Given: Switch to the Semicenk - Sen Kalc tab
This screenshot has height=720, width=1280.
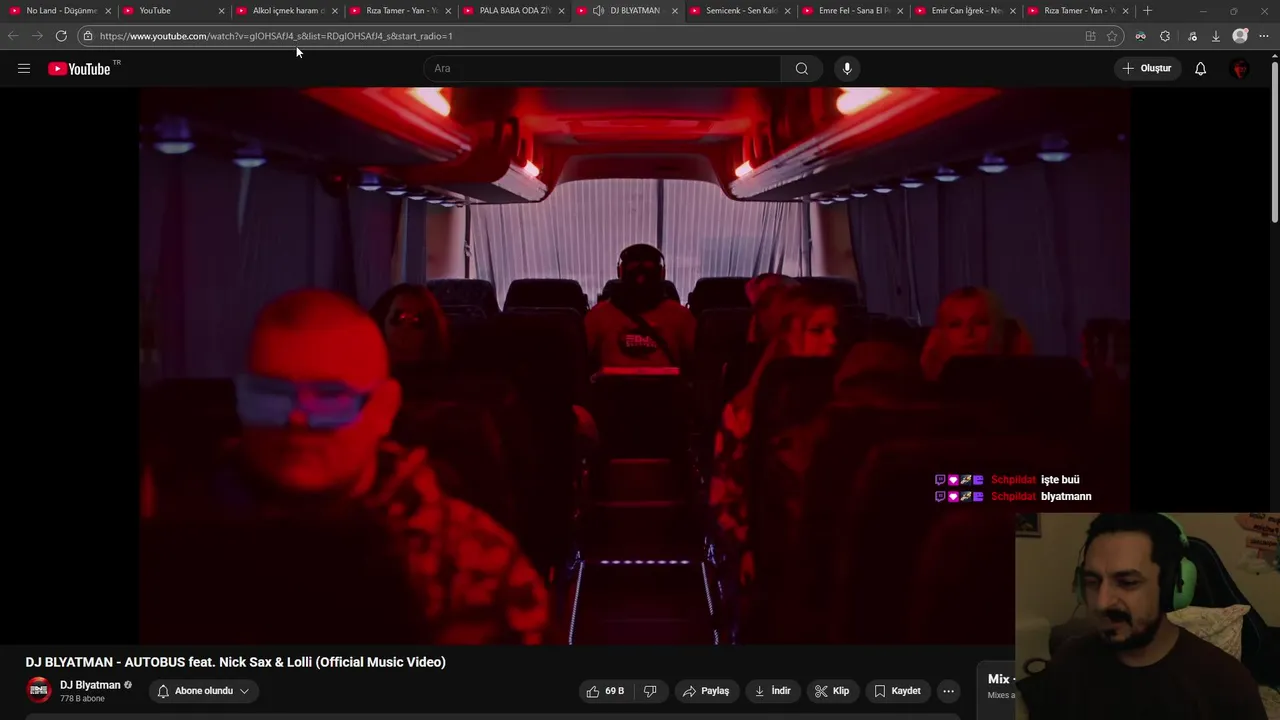Looking at the screenshot, I should pos(740,11).
